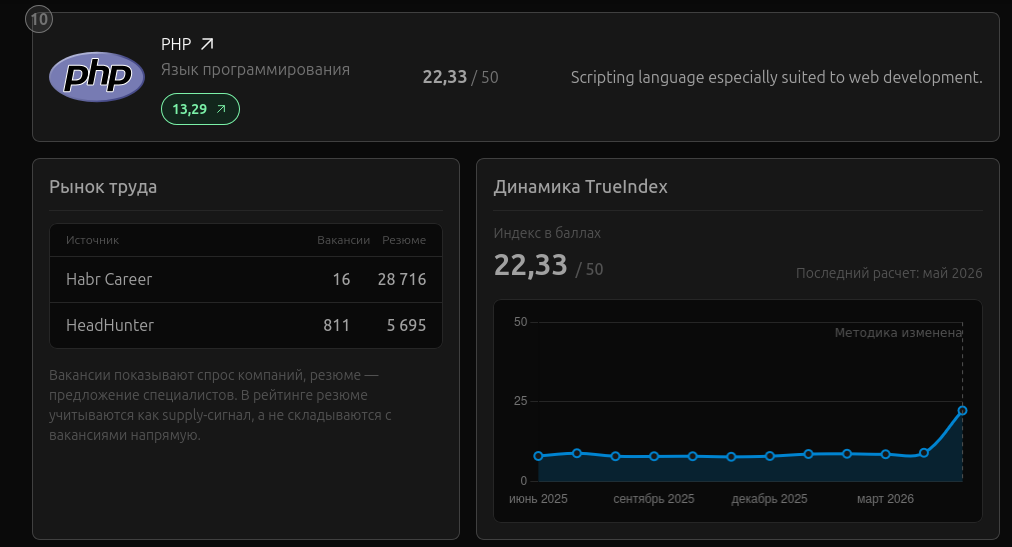The image size is (1012, 547).
Task: Click the rank number 10 badge
Action: (x=39, y=19)
